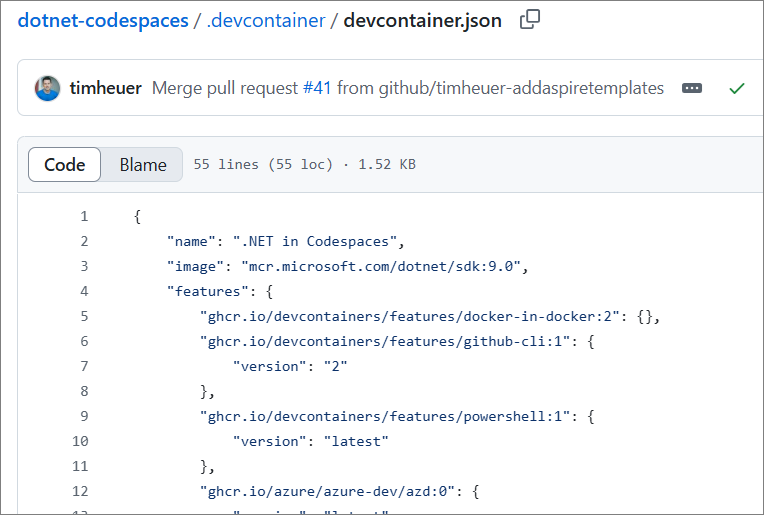The image size is (764, 515).
Task: Open the dotnet-codespaces repository link
Action: (x=103, y=20)
